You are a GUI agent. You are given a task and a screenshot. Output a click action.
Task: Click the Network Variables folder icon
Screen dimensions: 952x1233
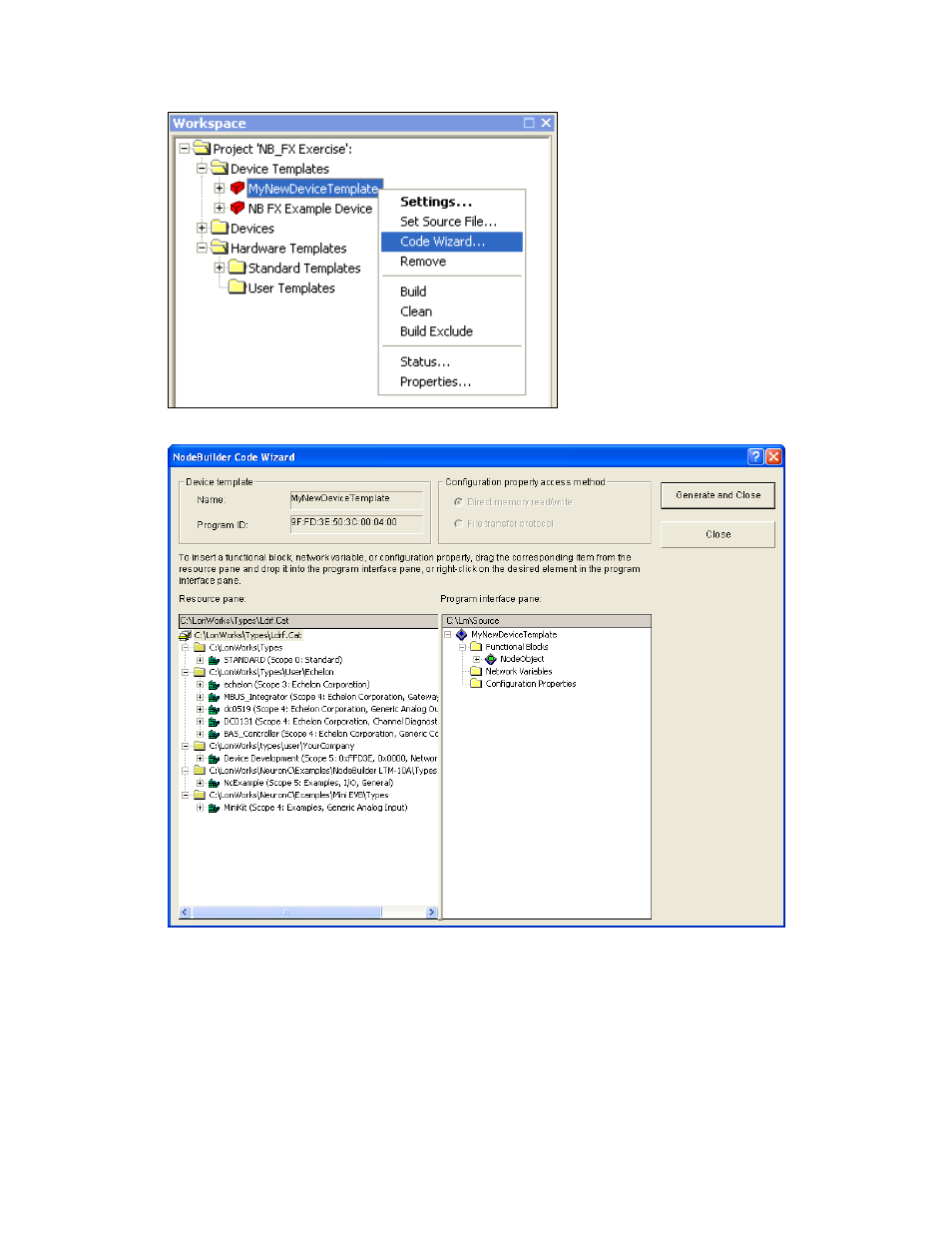pyautogui.click(x=476, y=671)
